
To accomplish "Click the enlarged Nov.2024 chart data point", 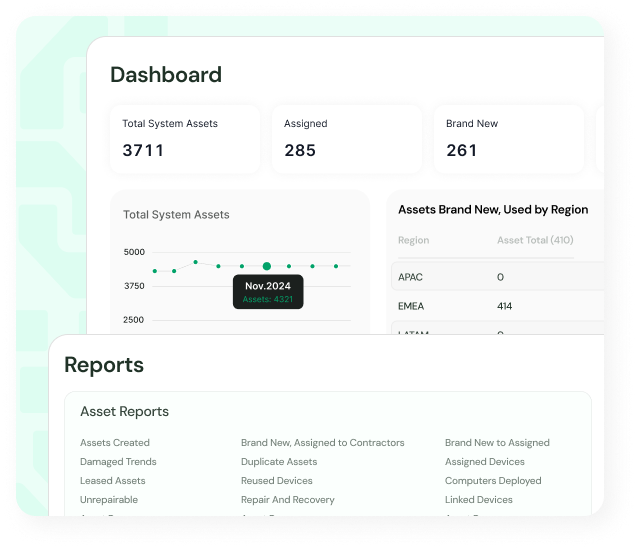I will [267, 266].
